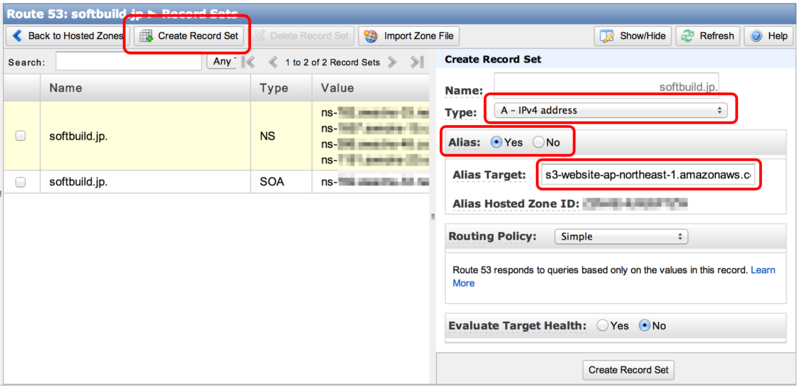This screenshot has width=800, height=389.
Task: Click the blue question mark help icon
Action: coord(757,36)
